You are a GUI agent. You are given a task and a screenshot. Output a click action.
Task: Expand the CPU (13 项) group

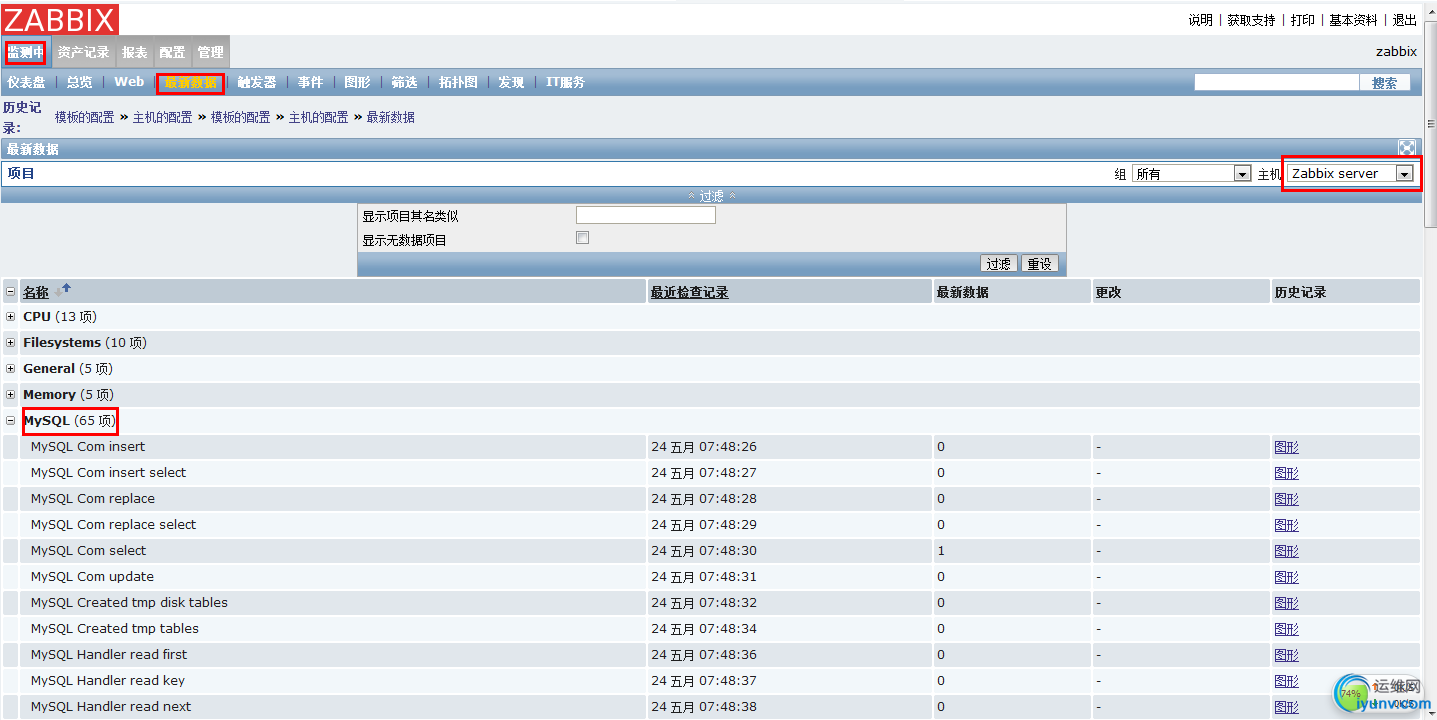pyautogui.click(x=11, y=316)
